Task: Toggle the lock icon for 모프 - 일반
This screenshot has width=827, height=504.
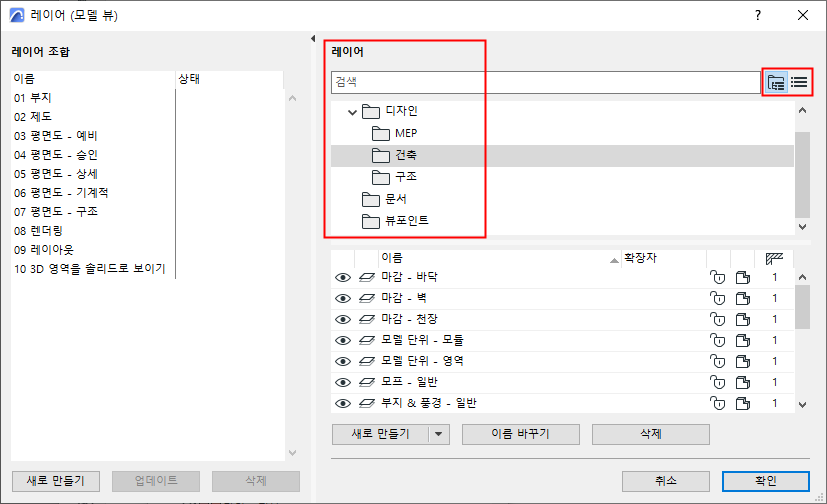Action: point(717,382)
